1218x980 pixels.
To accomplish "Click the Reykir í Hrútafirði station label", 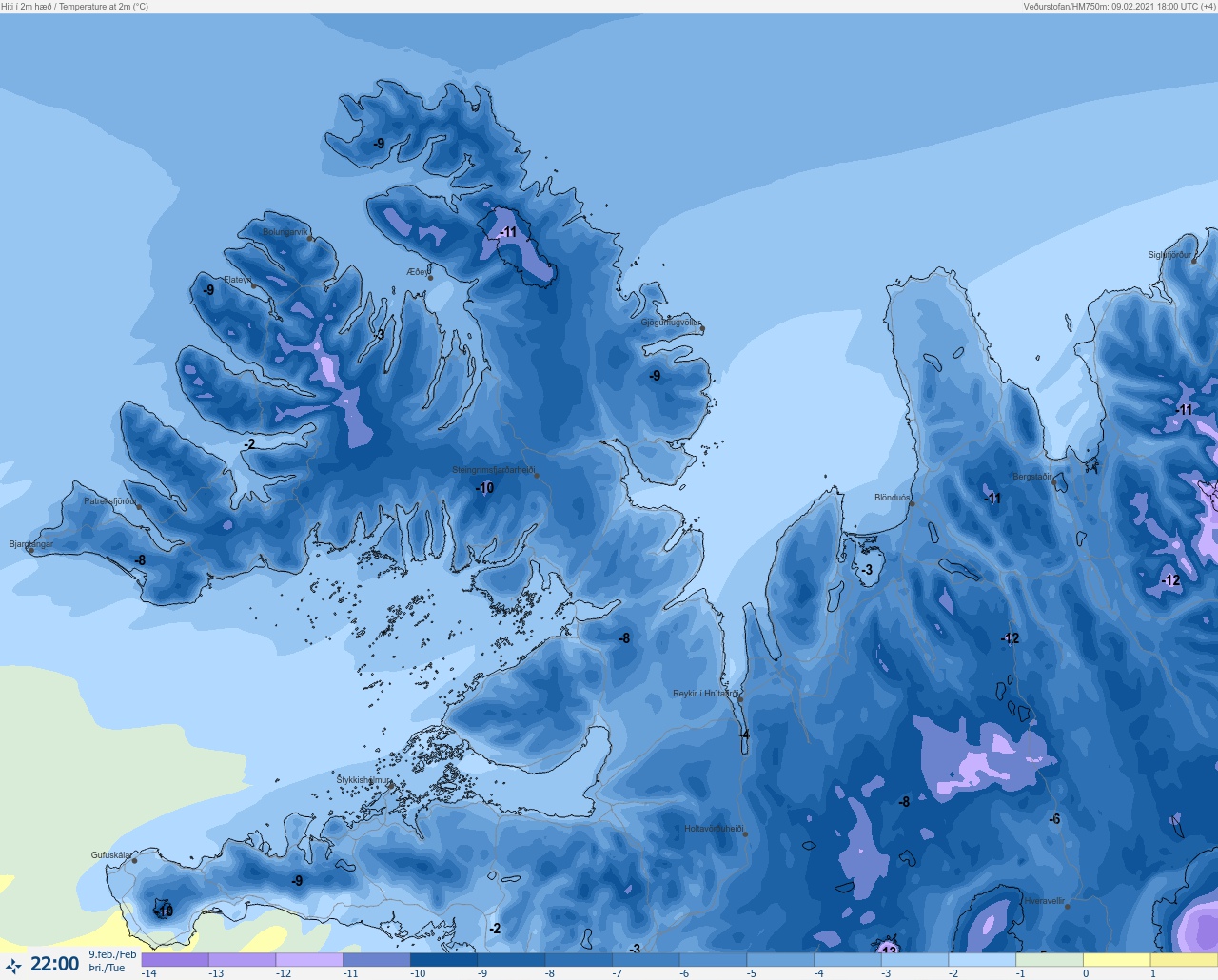I will pyautogui.click(x=705, y=694).
